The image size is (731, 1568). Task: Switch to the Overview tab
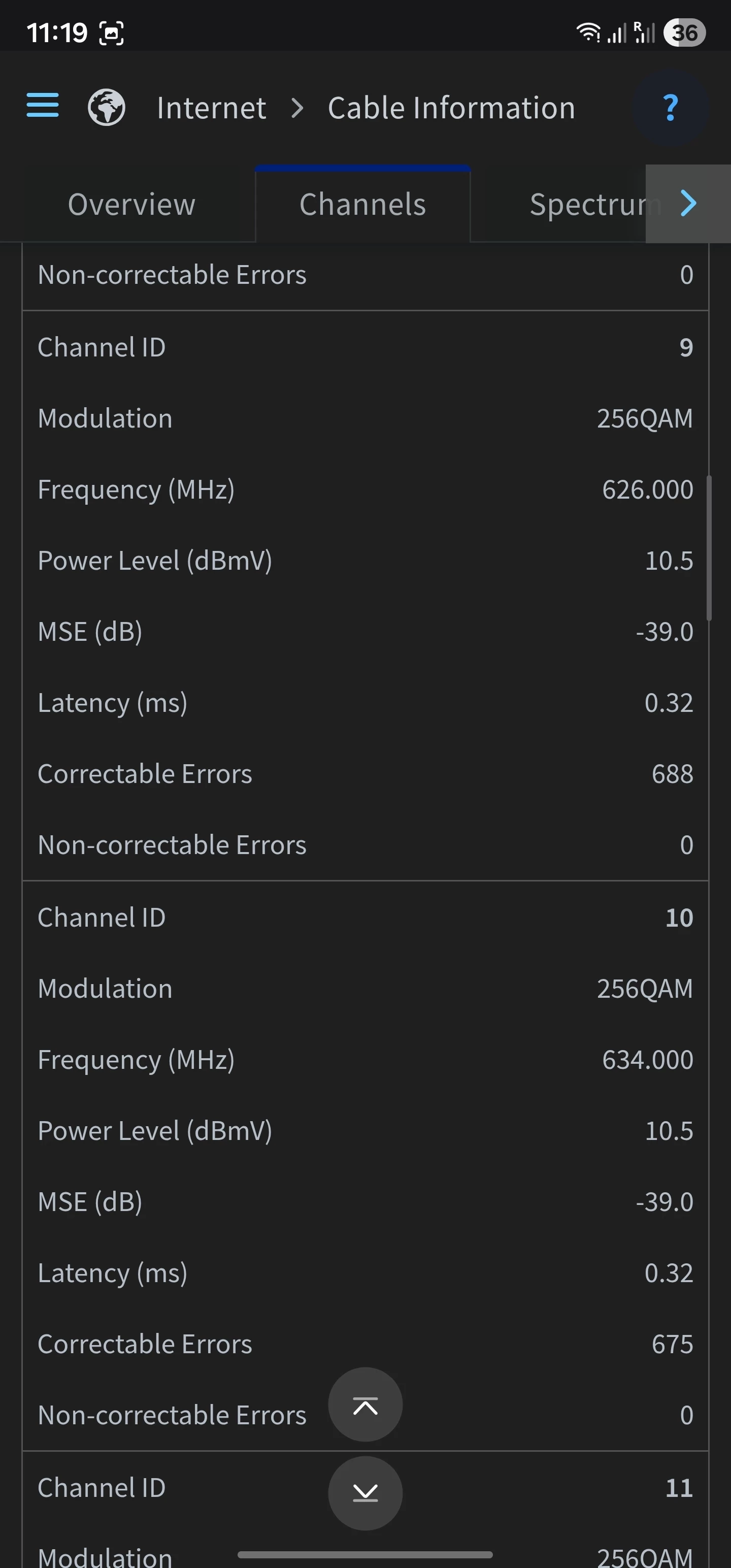131,205
